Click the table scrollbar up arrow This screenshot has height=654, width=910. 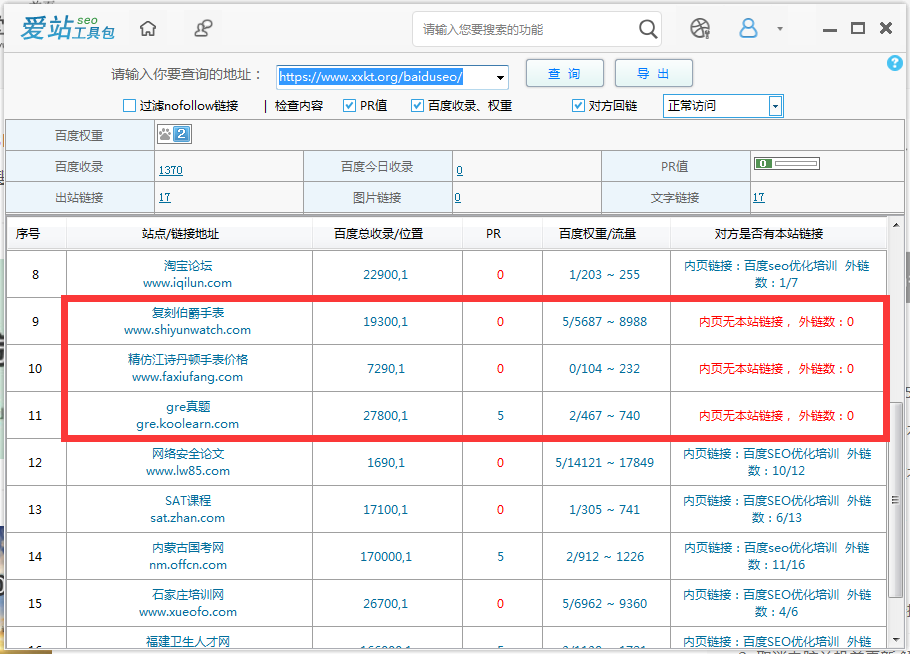[x=895, y=225]
